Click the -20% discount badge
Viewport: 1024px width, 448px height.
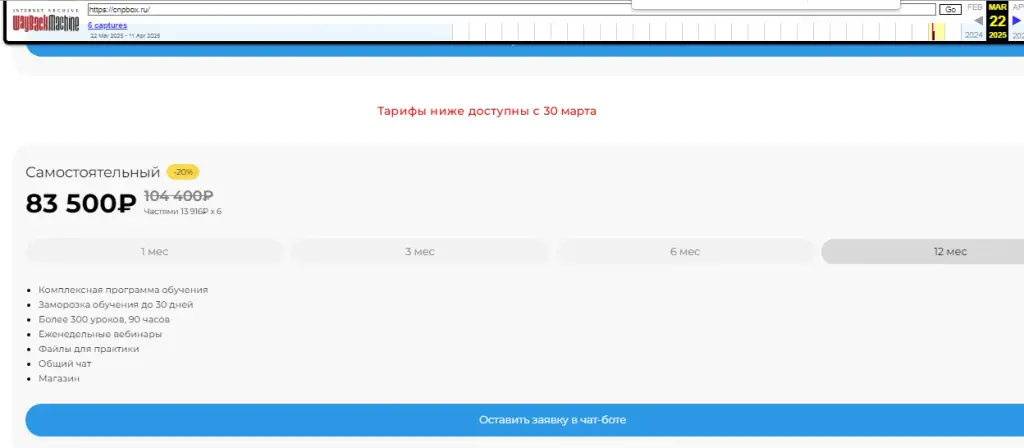(x=183, y=172)
